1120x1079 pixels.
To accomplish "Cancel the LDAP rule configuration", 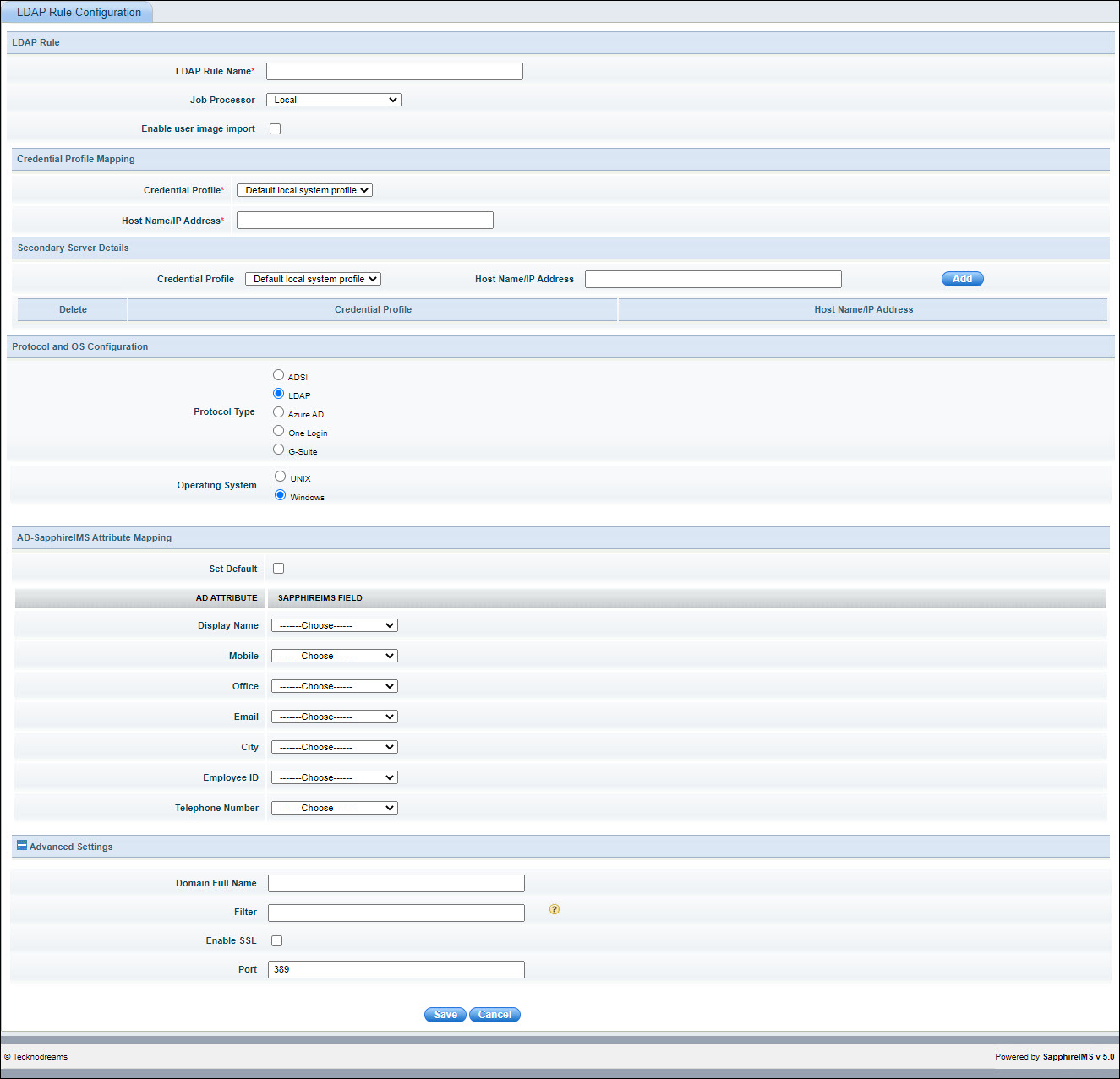I will [x=494, y=1015].
